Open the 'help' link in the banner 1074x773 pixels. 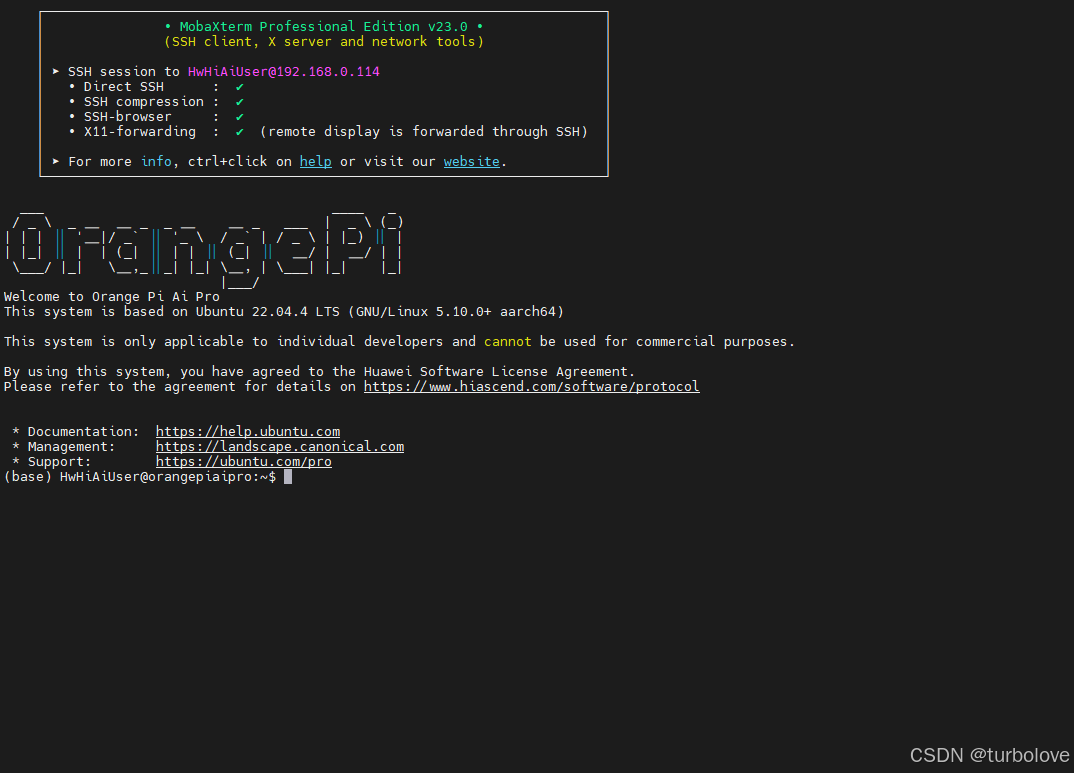[316, 162]
